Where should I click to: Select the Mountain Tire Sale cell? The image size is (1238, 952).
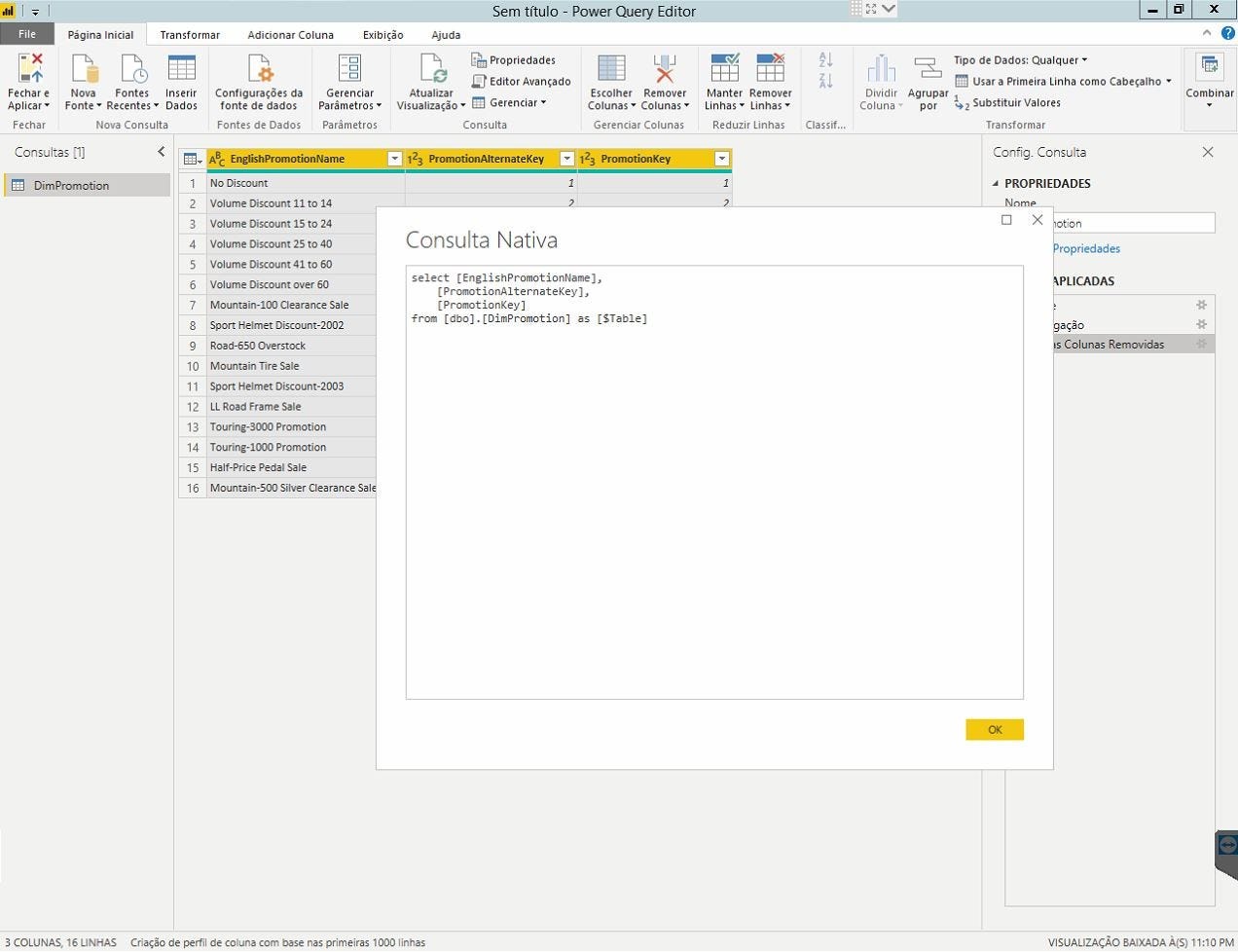tap(292, 366)
